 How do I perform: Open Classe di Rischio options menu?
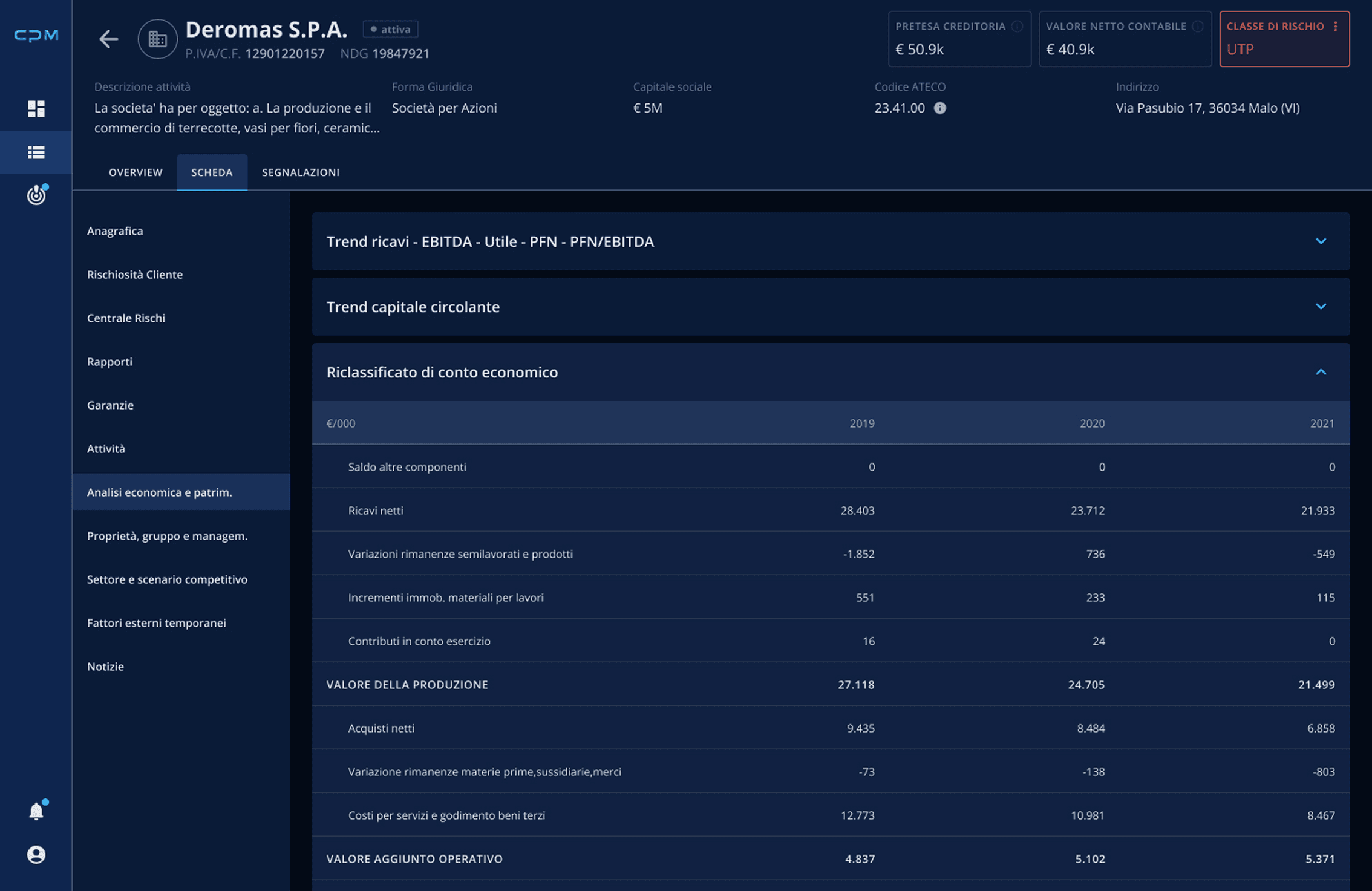point(1336,27)
